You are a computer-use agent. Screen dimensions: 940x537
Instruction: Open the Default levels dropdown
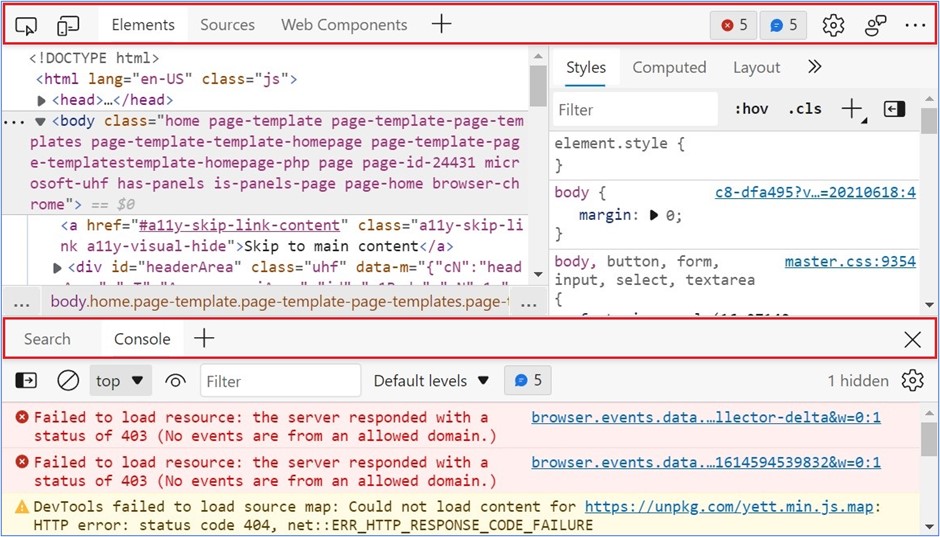point(431,381)
